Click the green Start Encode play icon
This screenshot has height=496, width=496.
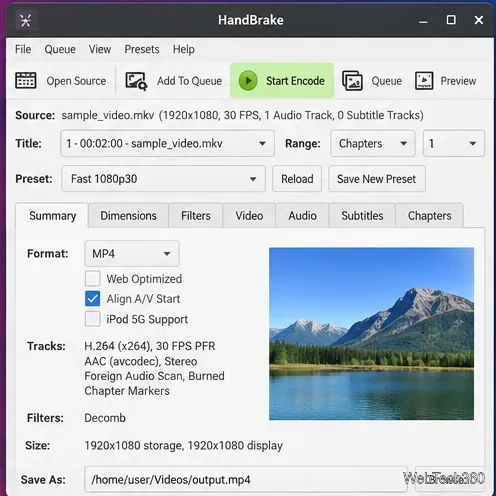click(248, 81)
